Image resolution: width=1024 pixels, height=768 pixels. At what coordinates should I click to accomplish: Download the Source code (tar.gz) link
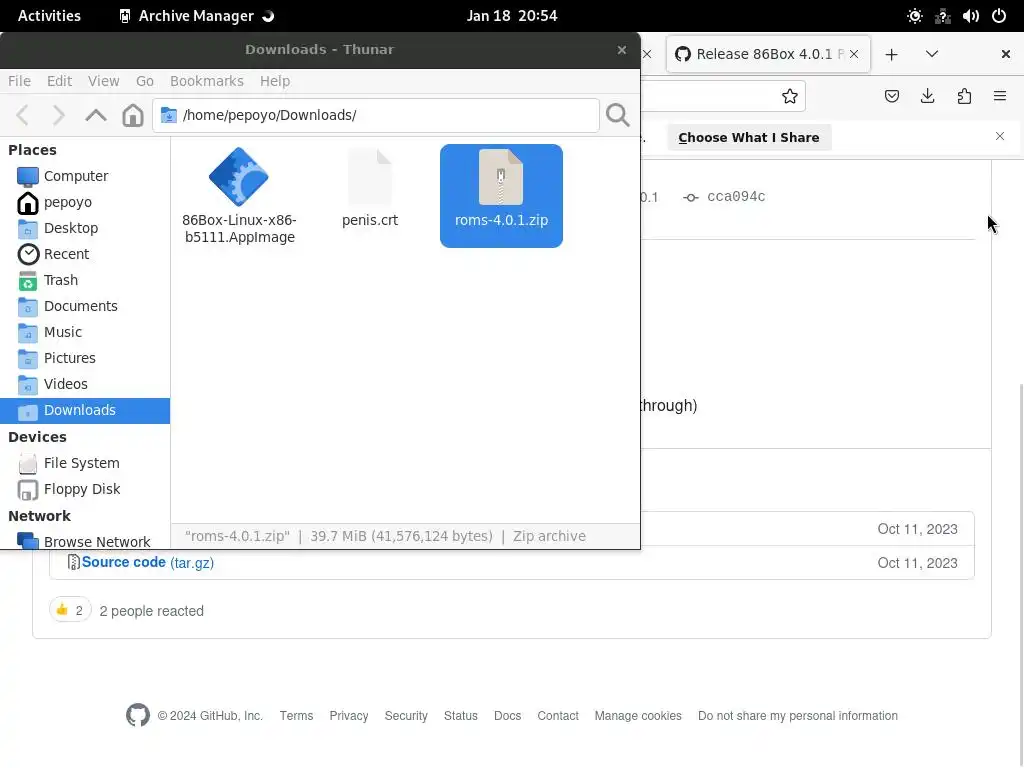(148, 563)
